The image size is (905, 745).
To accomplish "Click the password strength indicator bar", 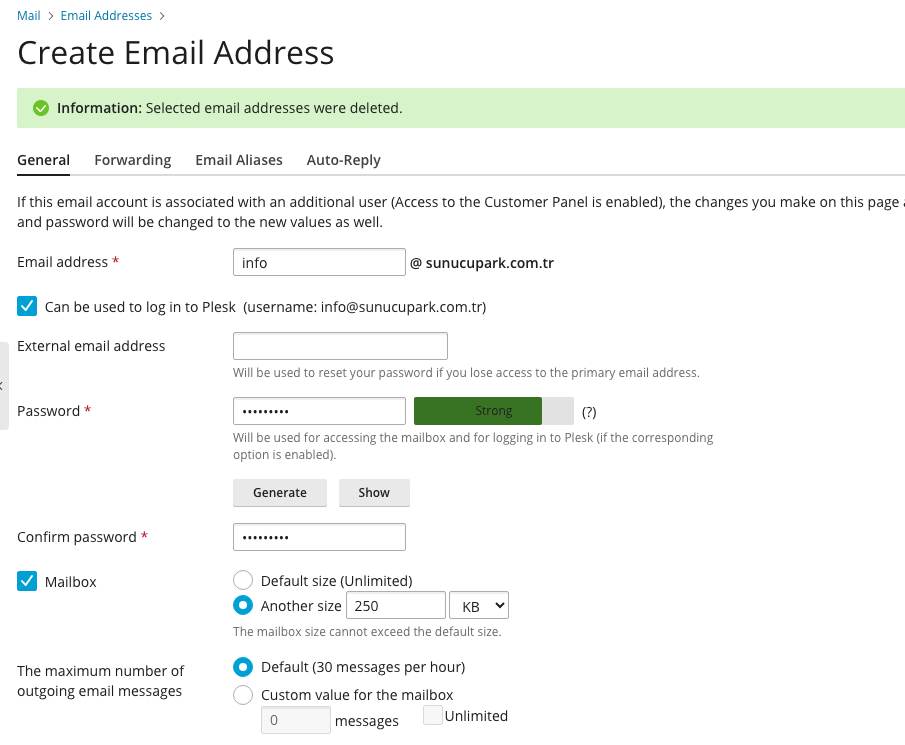I will click(x=494, y=411).
